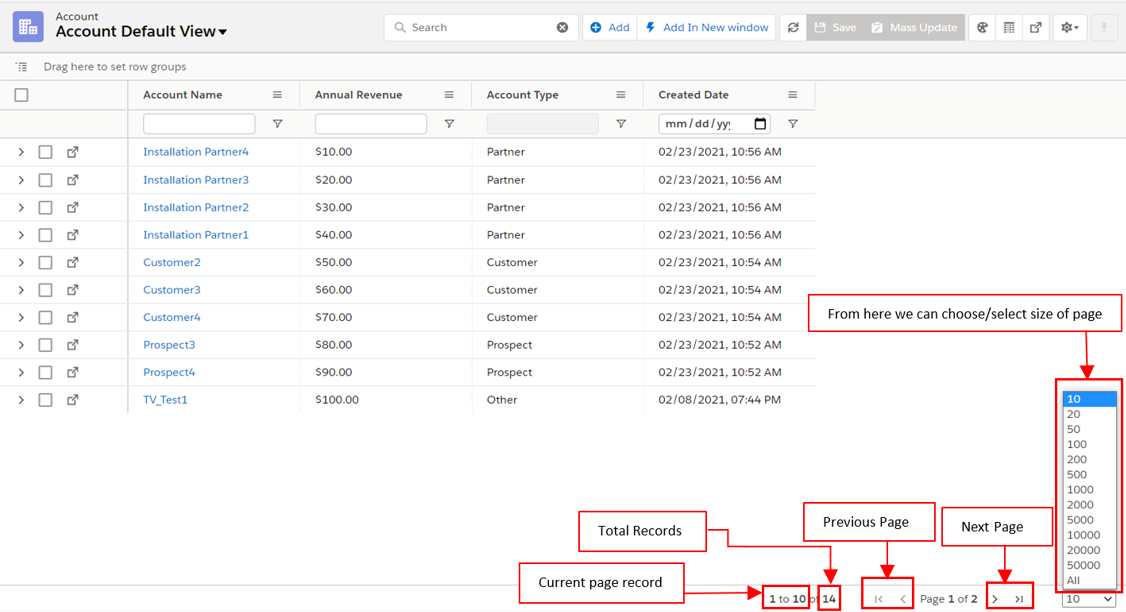Open the Account Name column menu
Image resolution: width=1126 pixels, height=612 pixels.
pyautogui.click(x=277, y=95)
